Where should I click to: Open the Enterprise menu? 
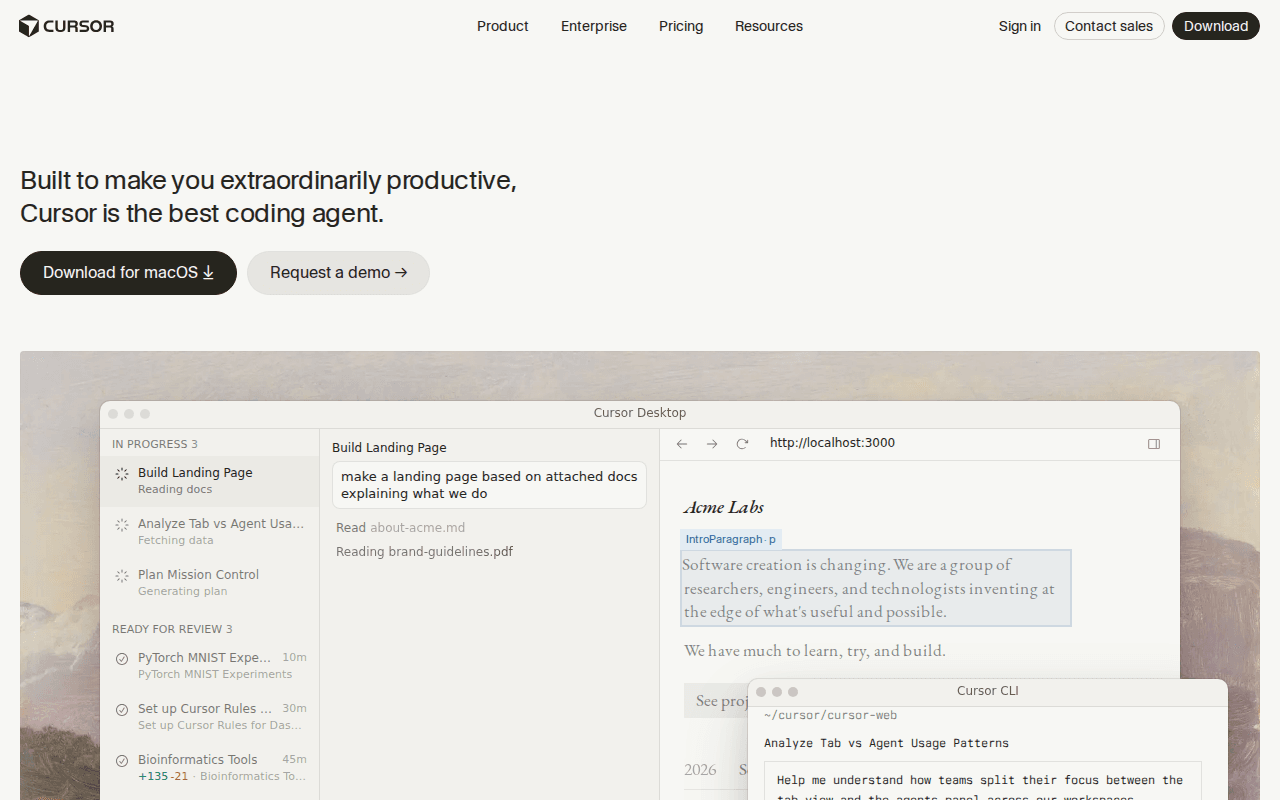tap(594, 26)
